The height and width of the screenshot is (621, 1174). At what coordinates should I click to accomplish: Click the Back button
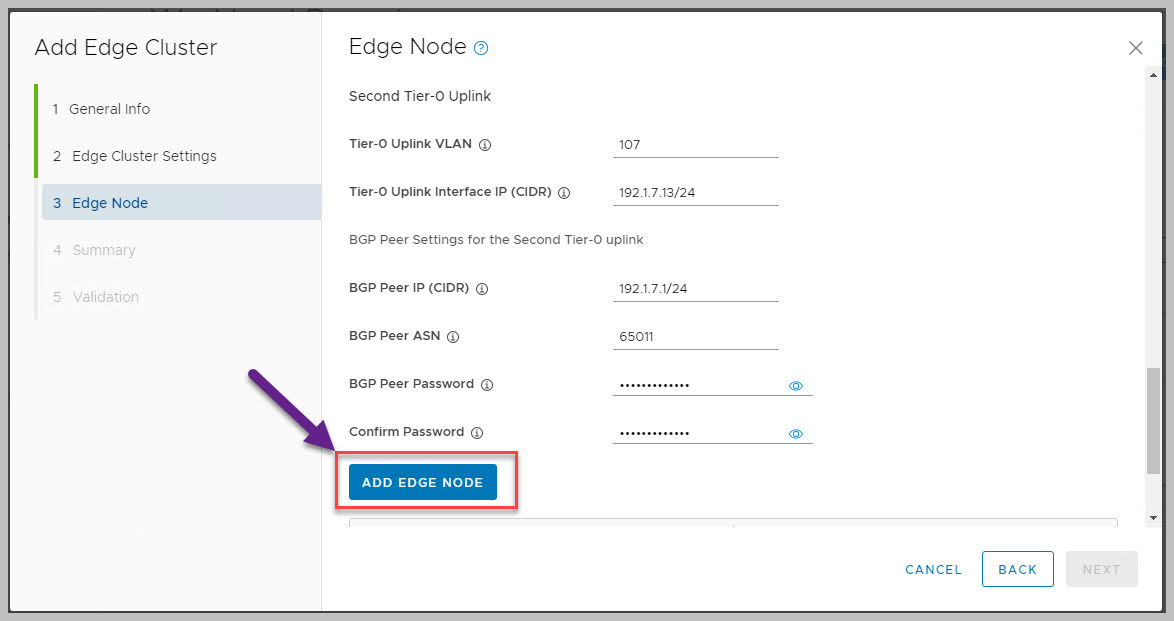point(1017,569)
